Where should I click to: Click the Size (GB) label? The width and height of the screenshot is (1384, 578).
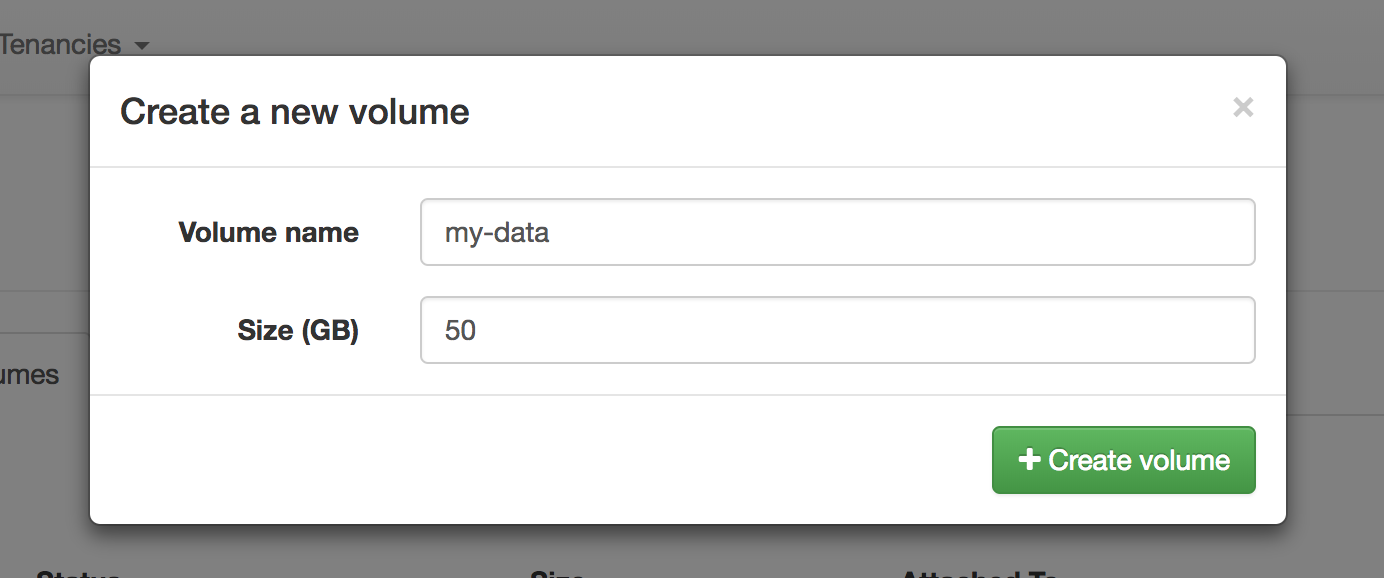(298, 330)
